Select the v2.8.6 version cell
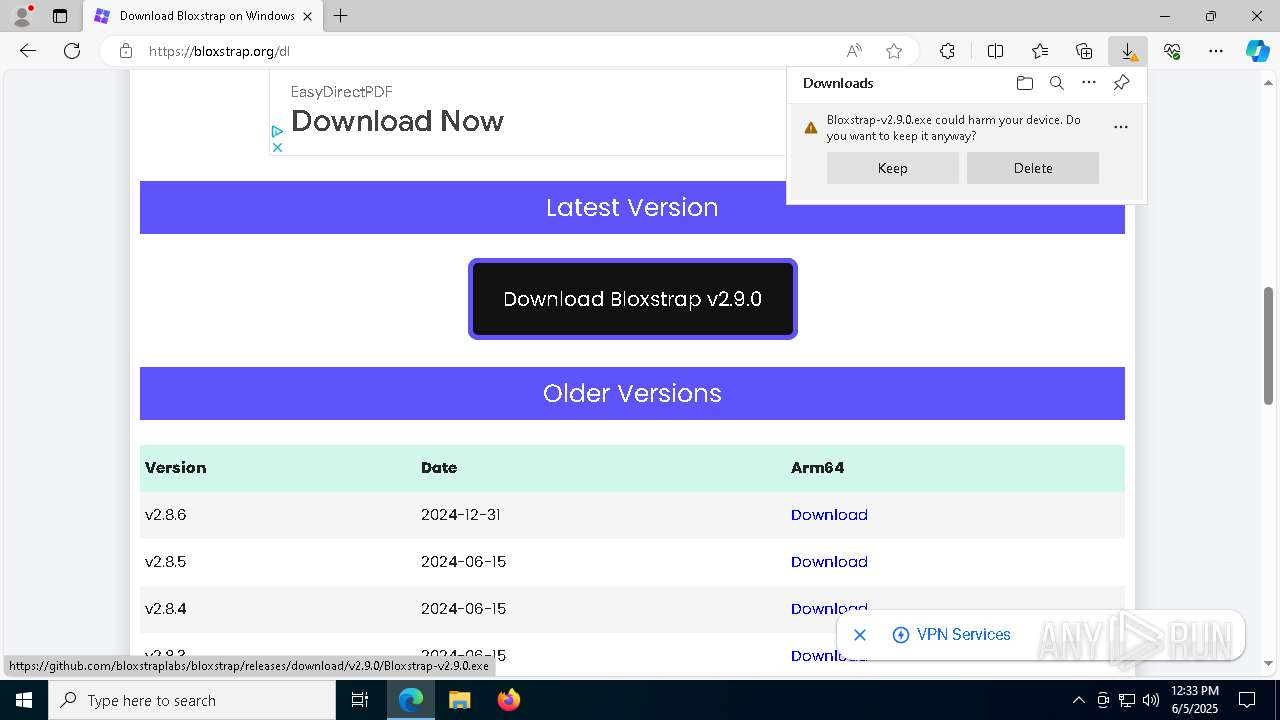Screen dimensions: 1280x720 [165, 515]
